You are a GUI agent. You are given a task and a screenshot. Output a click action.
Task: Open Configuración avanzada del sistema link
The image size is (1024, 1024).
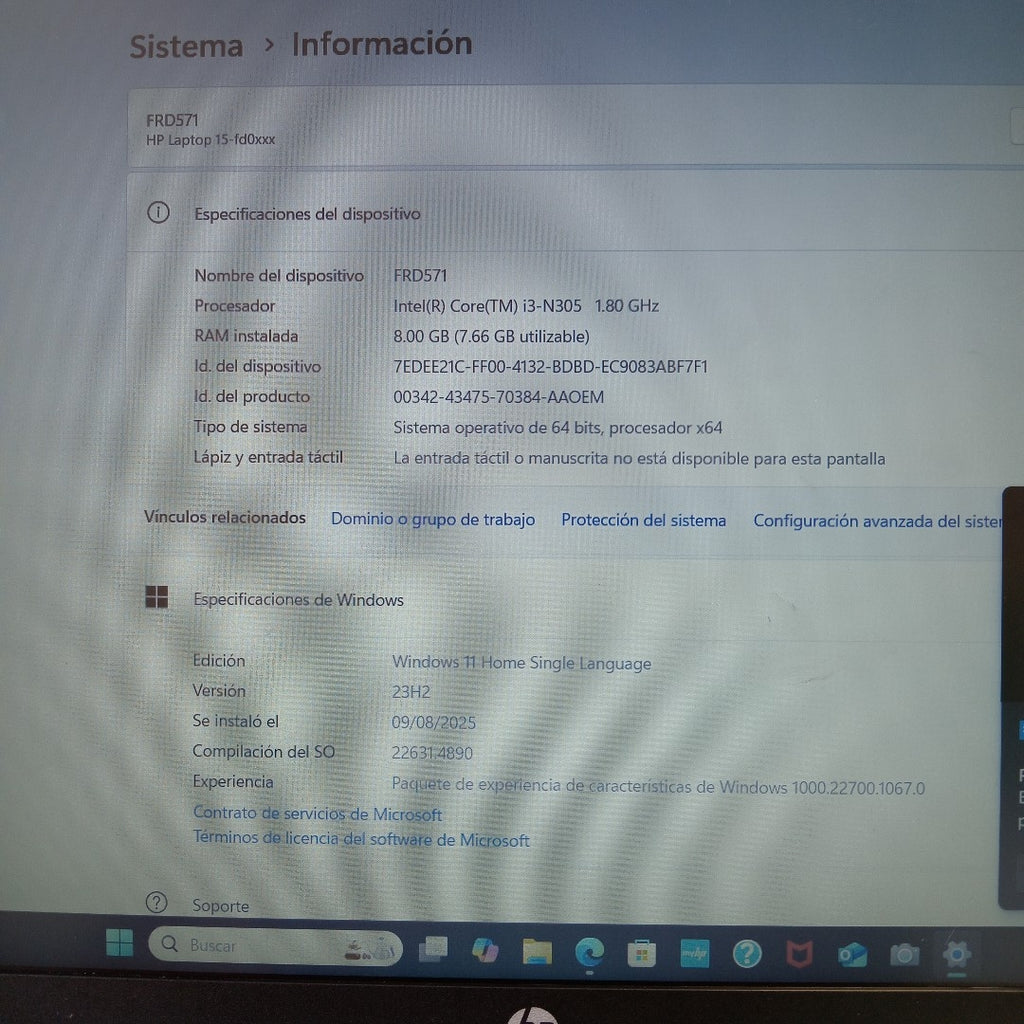click(877, 521)
